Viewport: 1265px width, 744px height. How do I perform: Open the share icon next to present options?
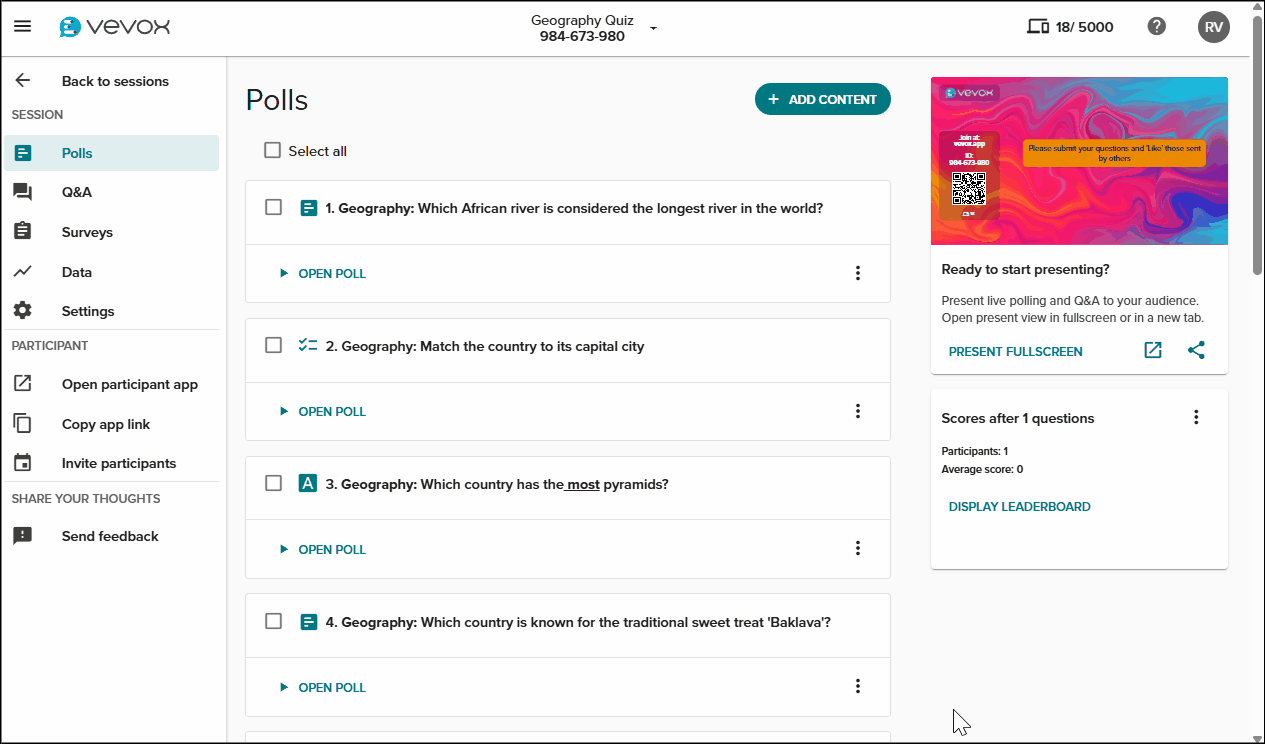pos(1197,350)
